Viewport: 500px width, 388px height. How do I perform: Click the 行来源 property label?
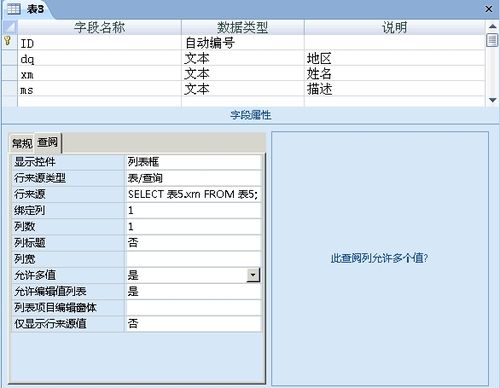[68, 194]
